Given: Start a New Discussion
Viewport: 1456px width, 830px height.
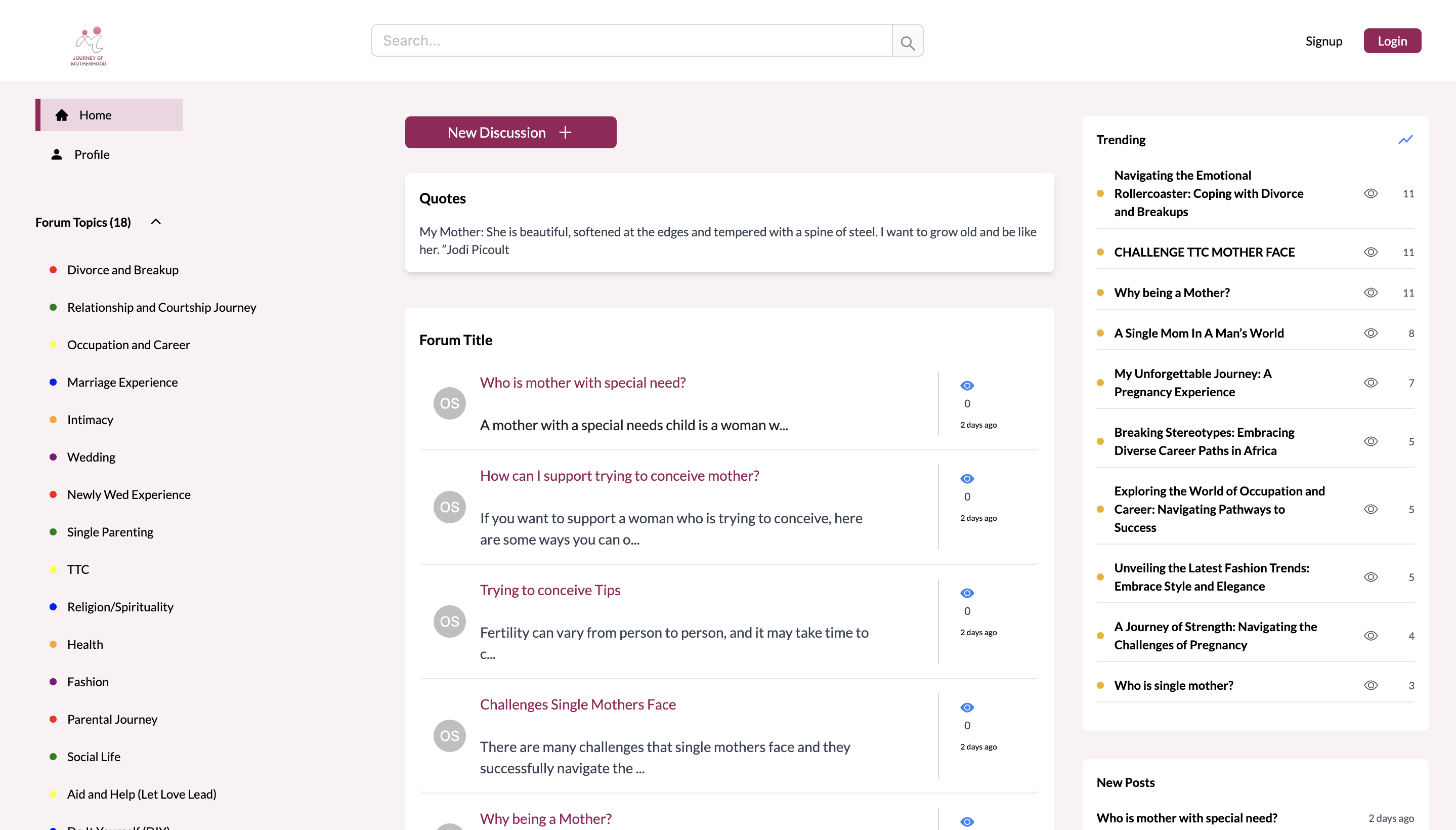Looking at the screenshot, I should (510, 132).
